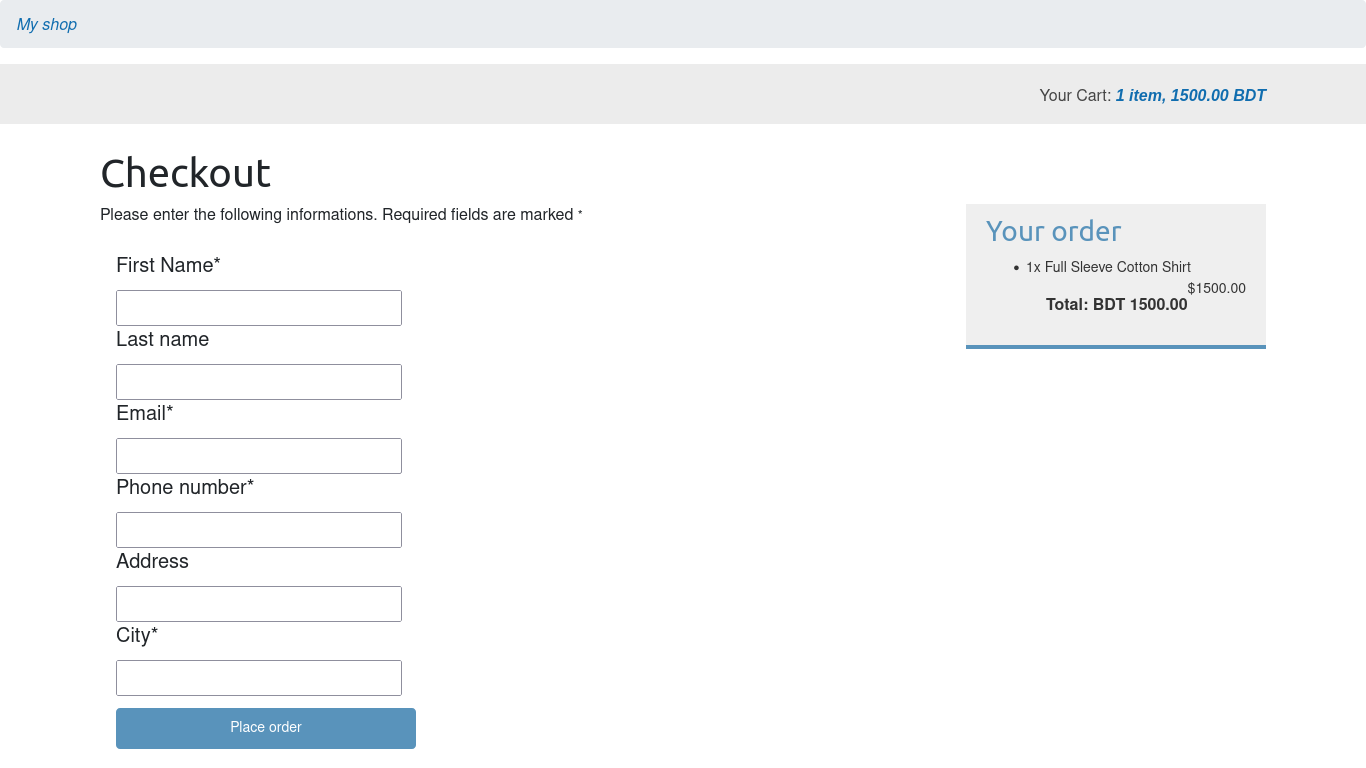Screen dimensions: 1366x768
Task: Click the First Name* label
Action: click(x=168, y=265)
